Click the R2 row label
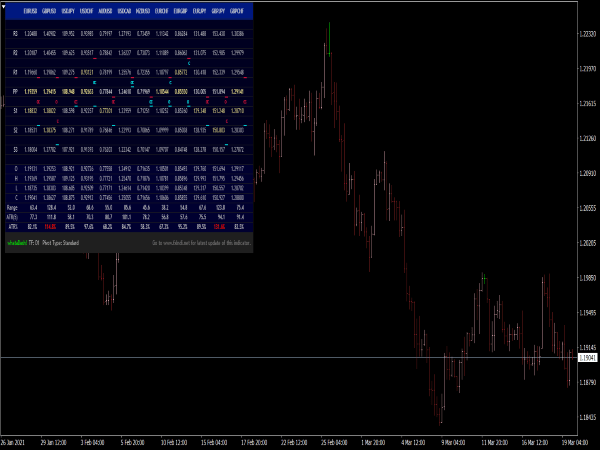The width and height of the screenshot is (600, 450). point(15,53)
